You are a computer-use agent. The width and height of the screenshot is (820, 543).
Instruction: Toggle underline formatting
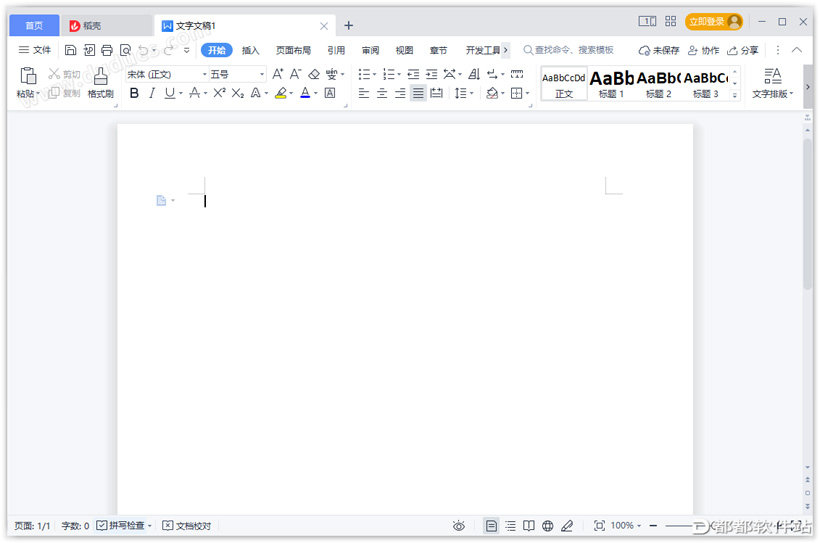169,93
